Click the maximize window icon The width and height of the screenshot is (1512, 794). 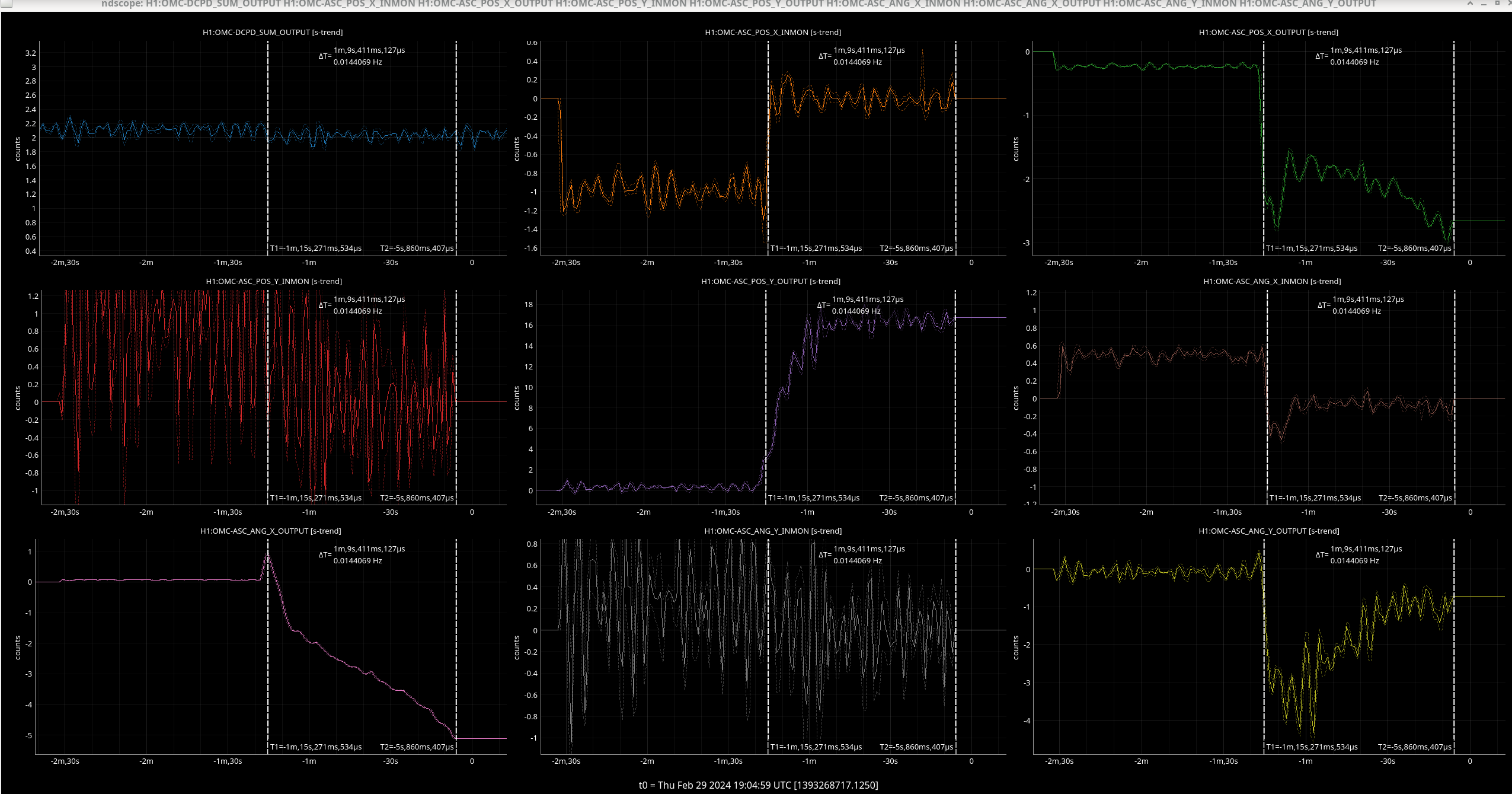coord(1497,4)
